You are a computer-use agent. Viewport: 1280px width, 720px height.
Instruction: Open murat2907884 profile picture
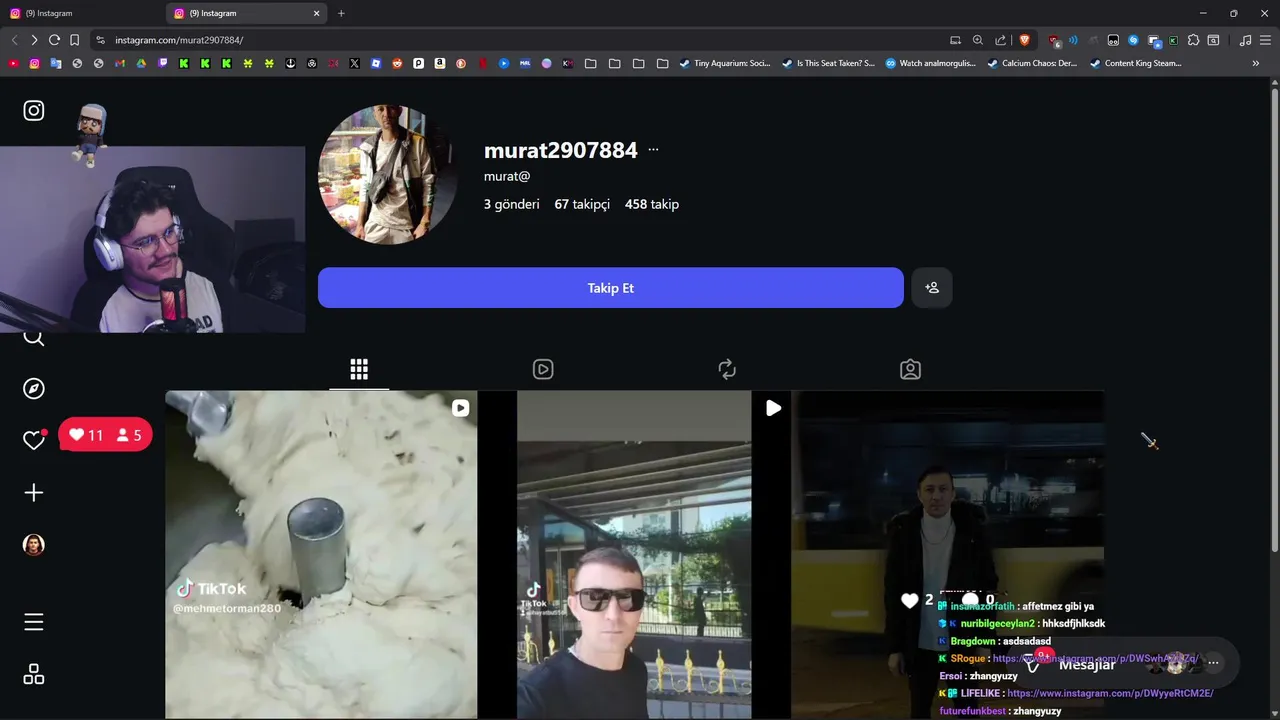[388, 175]
